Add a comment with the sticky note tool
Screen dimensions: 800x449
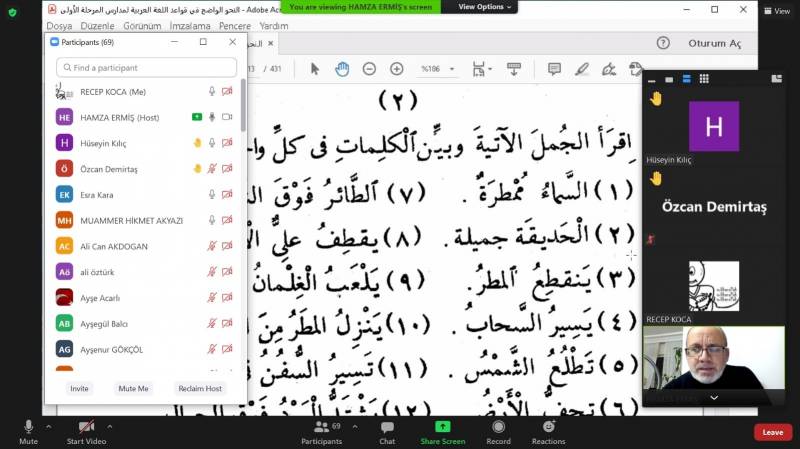tap(554, 69)
